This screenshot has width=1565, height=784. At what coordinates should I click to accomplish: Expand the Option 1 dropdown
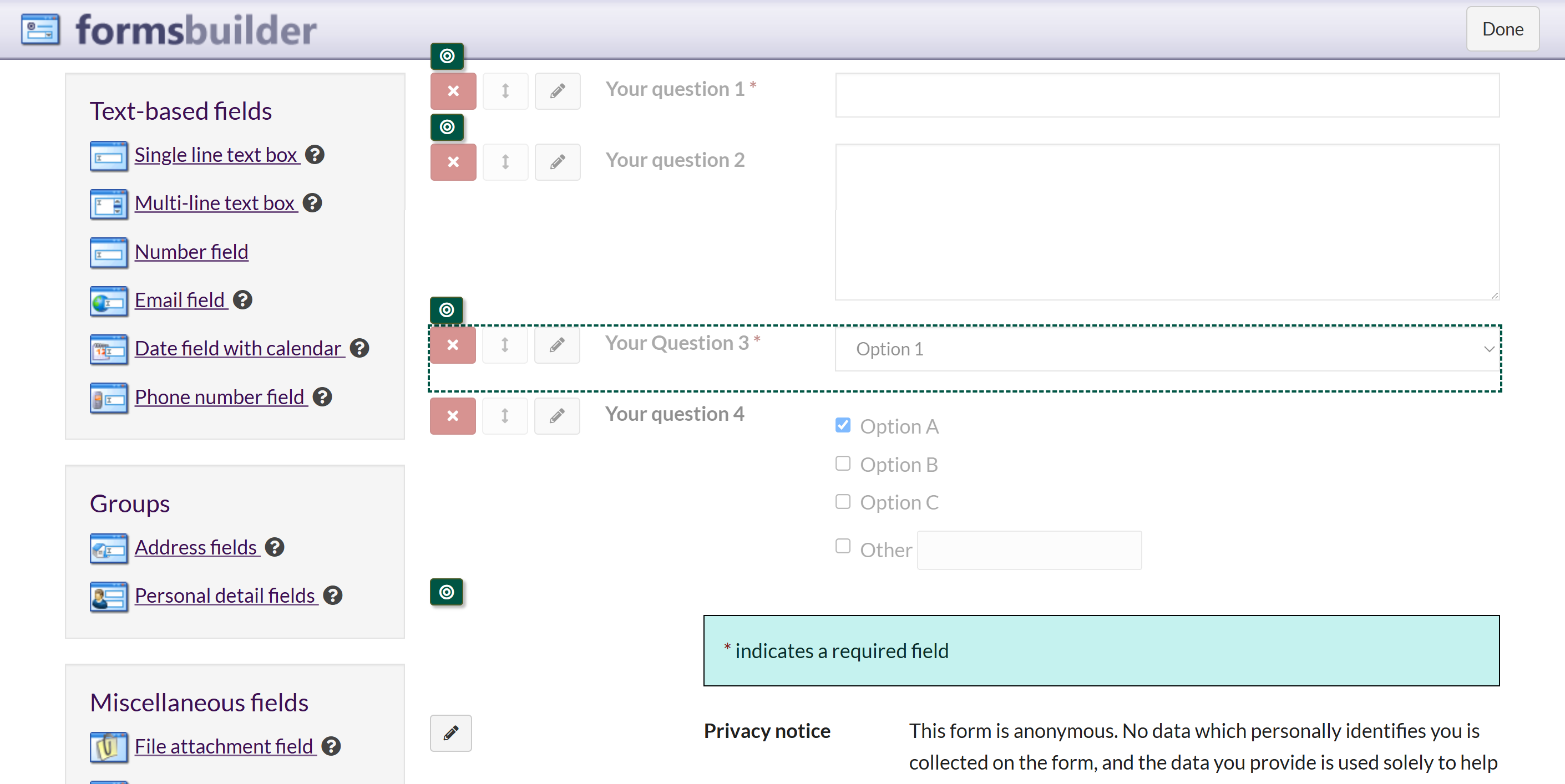pos(1167,349)
